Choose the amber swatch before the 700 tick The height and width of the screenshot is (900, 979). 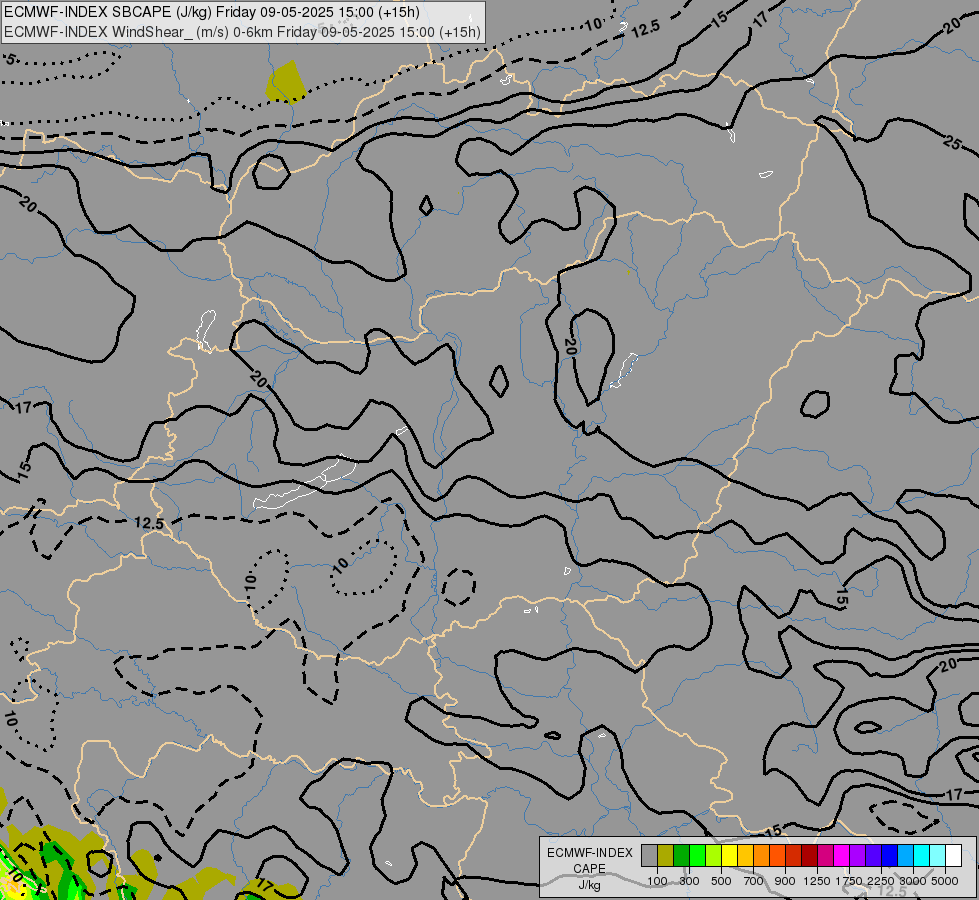coord(745,855)
